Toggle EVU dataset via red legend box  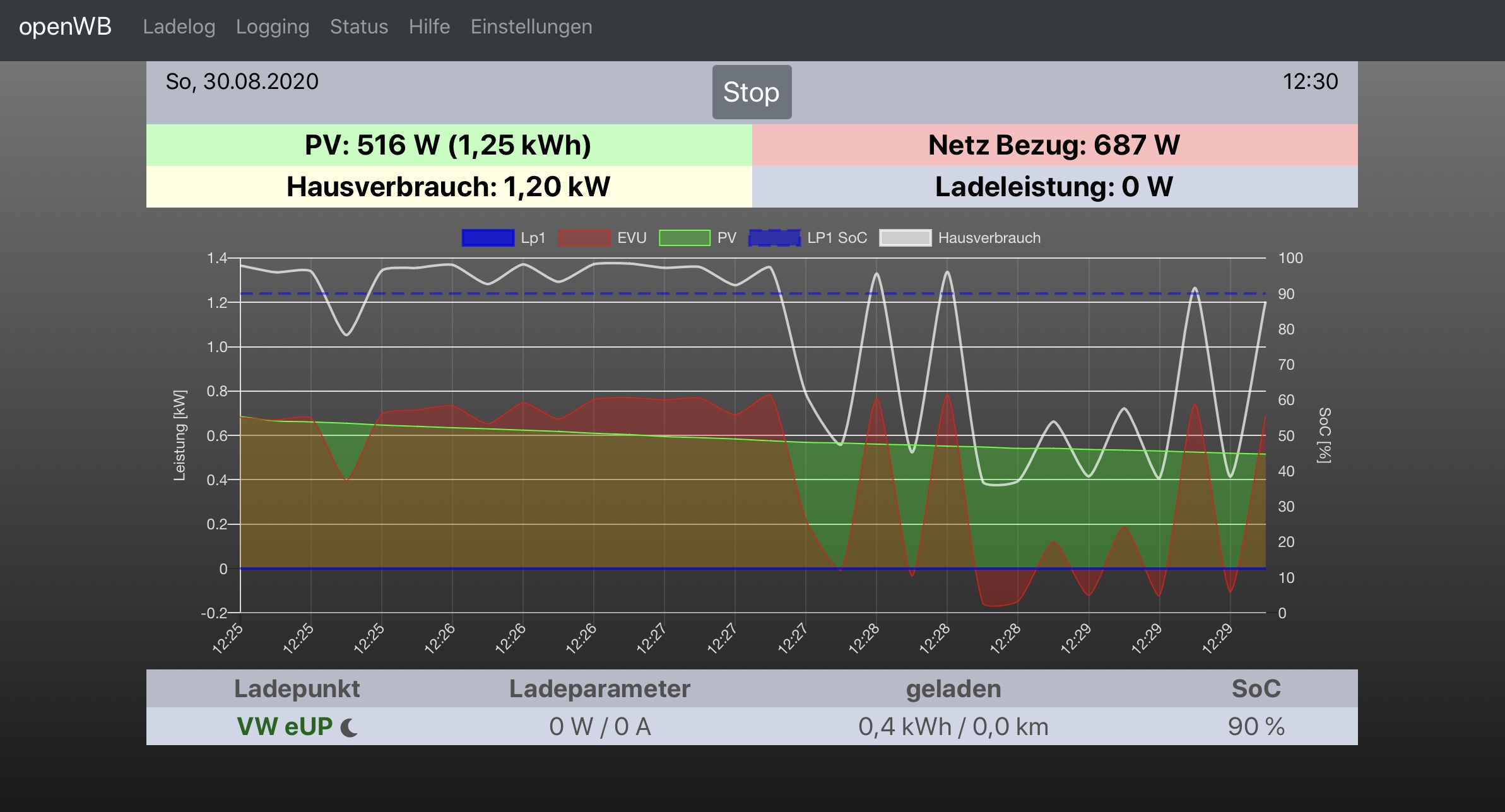[584, 238]
